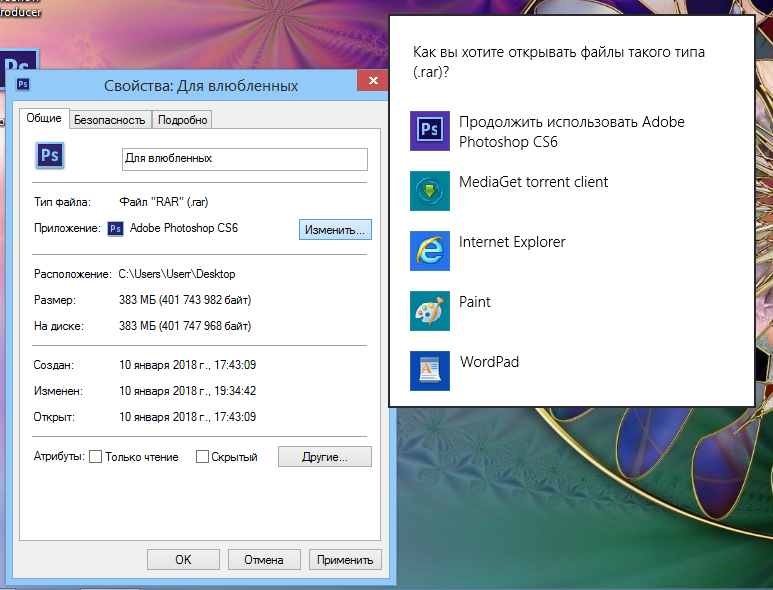Open the Подробно tab
Viewport: 773px width, 590px height.
pyautogui.click(x=182, y=120)
